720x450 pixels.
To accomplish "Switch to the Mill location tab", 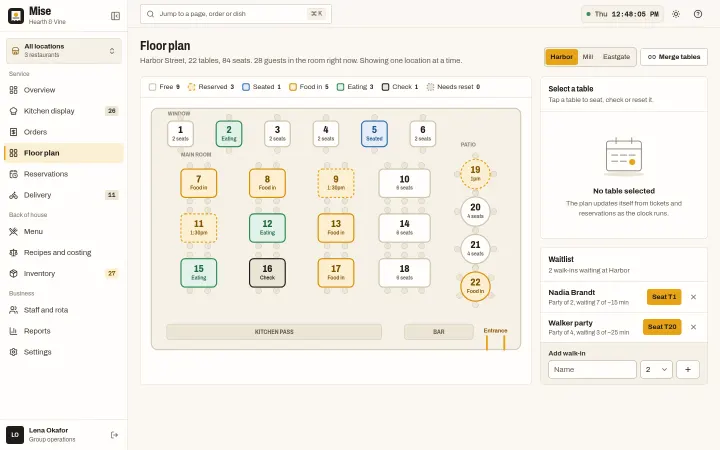I will point(588,57).
